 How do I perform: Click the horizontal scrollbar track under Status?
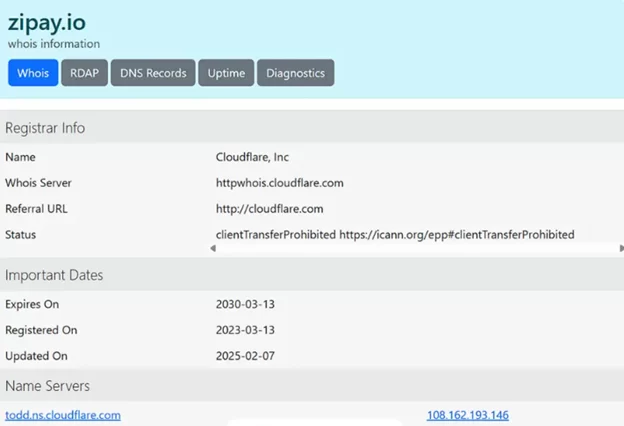[417, 248]
